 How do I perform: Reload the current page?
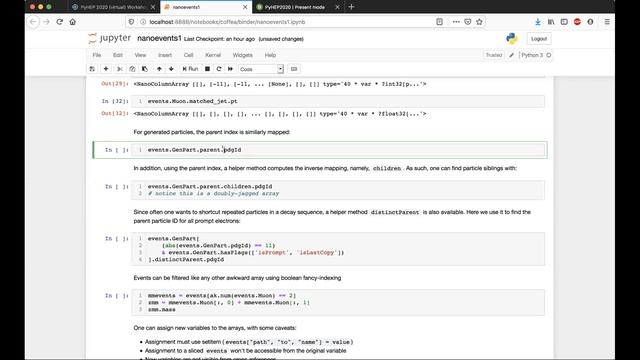pos(60,22)
